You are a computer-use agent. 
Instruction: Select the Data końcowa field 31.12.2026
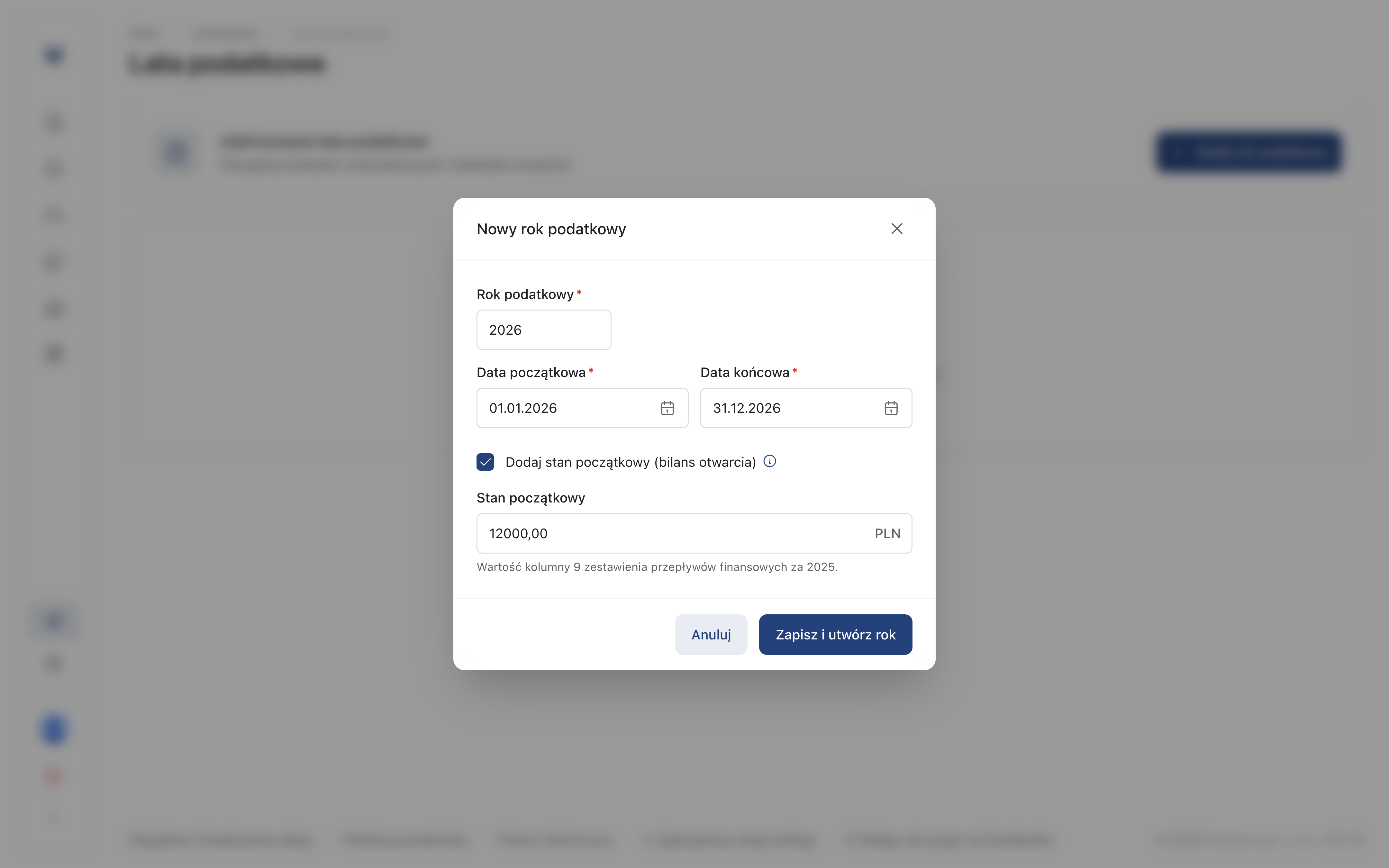point(806,408)
